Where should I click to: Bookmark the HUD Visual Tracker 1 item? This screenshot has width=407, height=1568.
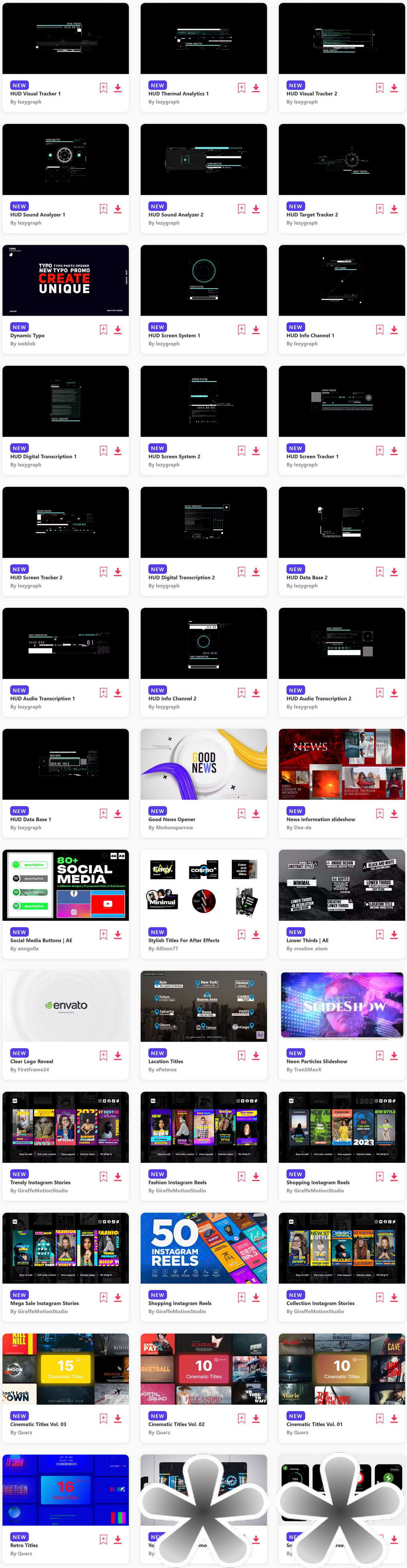[104, 88]
